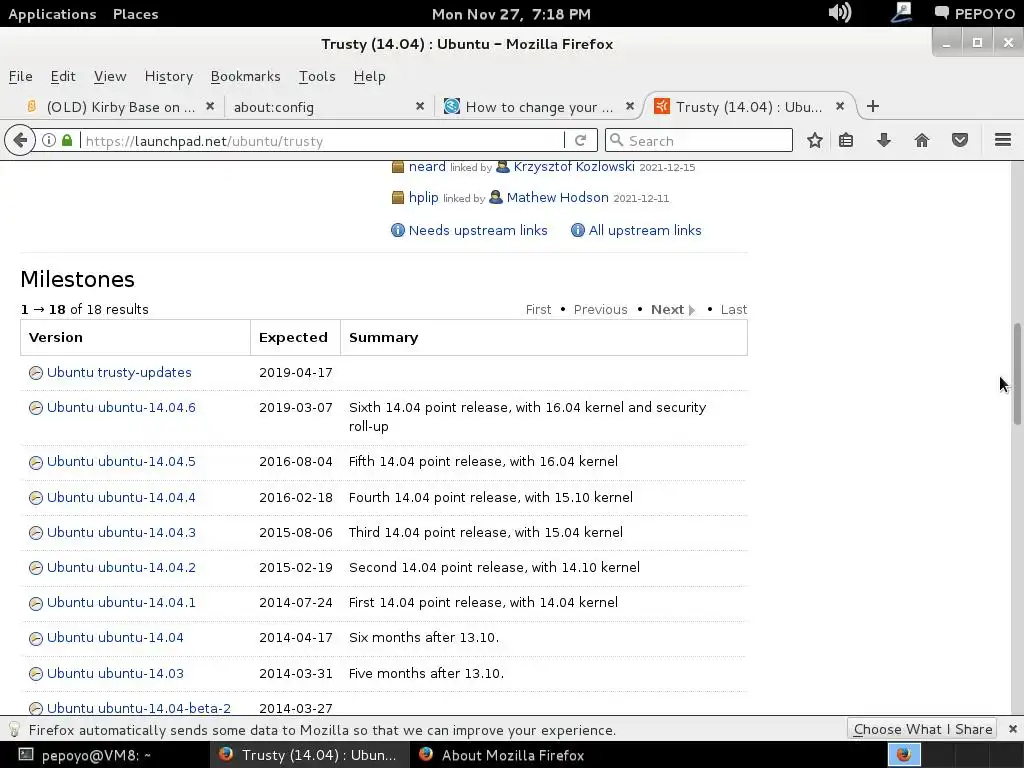Image resolution: width=1024 pixels, height=768 pixels.
Task: Open the Ubuntu ubuntu-14.04 milestone link
Action: pos(115,637)
